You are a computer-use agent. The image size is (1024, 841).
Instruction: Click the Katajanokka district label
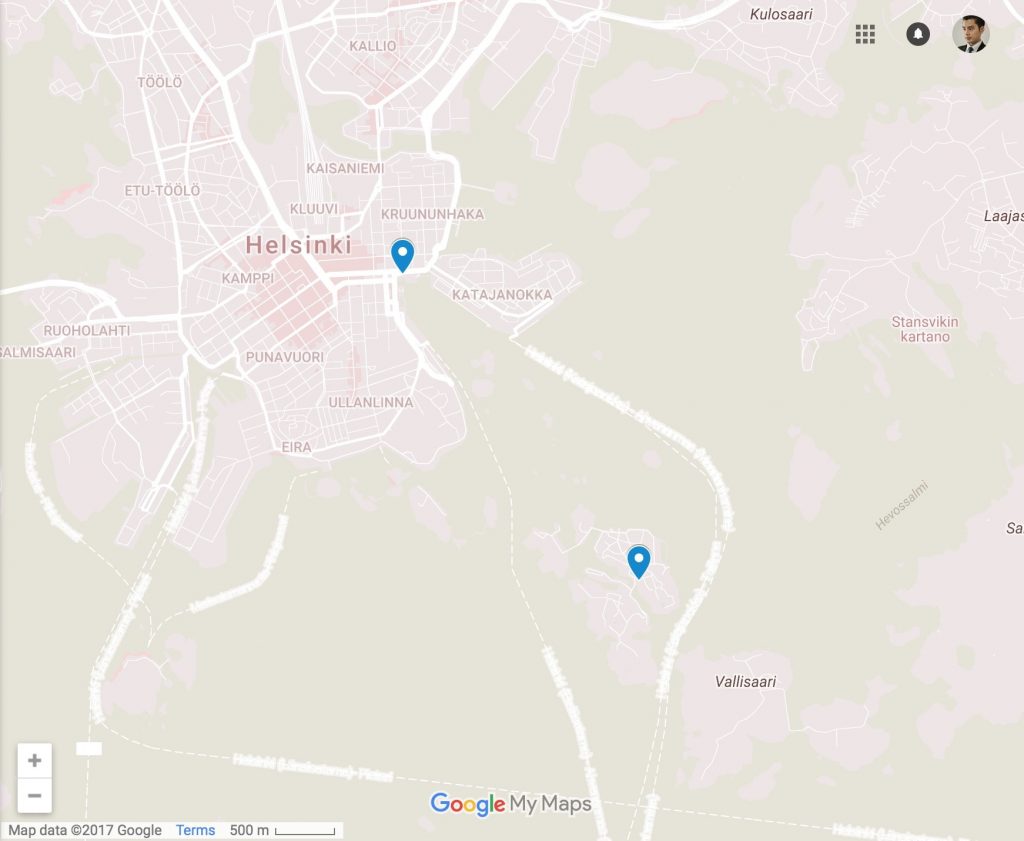point(502,294)
